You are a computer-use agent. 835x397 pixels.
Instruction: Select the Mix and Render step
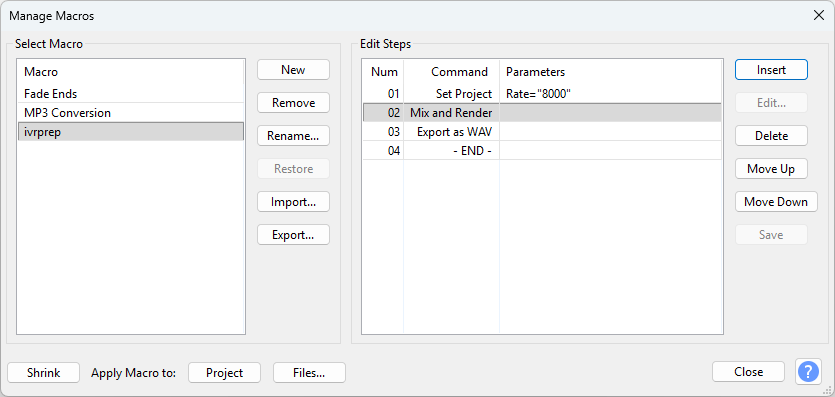542,113
